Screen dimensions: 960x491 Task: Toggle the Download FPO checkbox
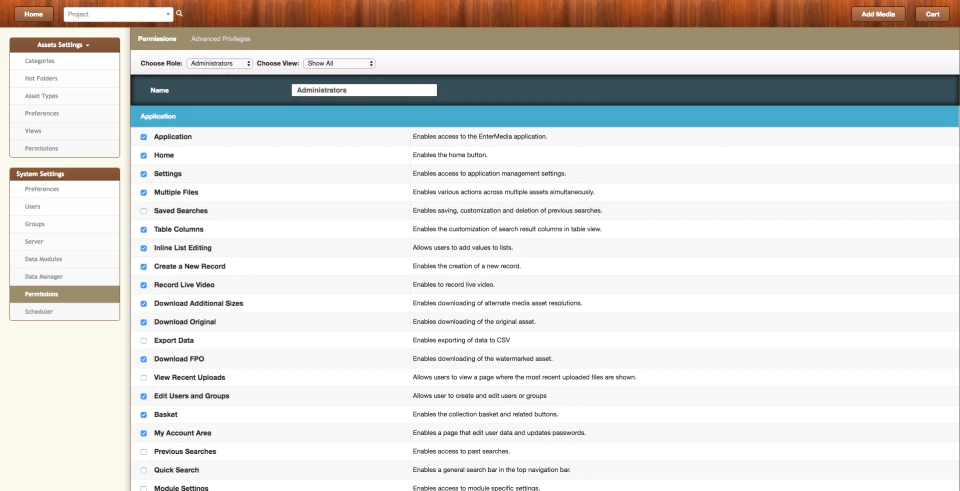tap(144, 359)
